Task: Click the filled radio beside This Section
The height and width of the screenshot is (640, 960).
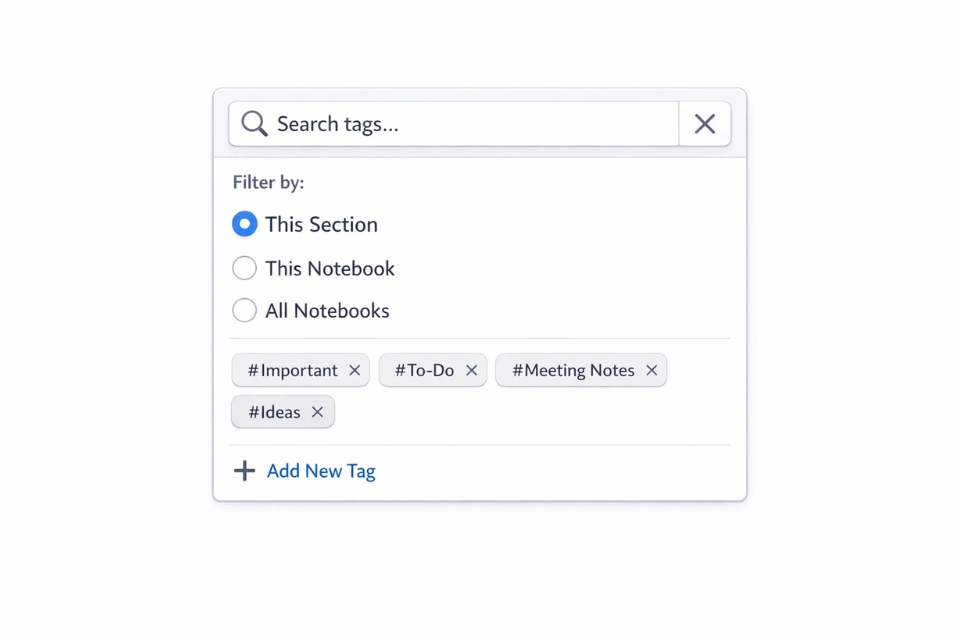Action: [x=244, y=224]
